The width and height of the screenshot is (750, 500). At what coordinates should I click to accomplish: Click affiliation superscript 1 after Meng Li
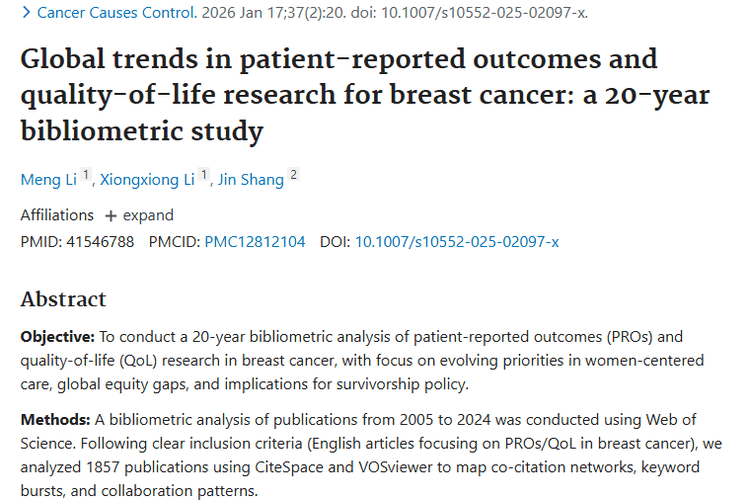pos(86,177)
